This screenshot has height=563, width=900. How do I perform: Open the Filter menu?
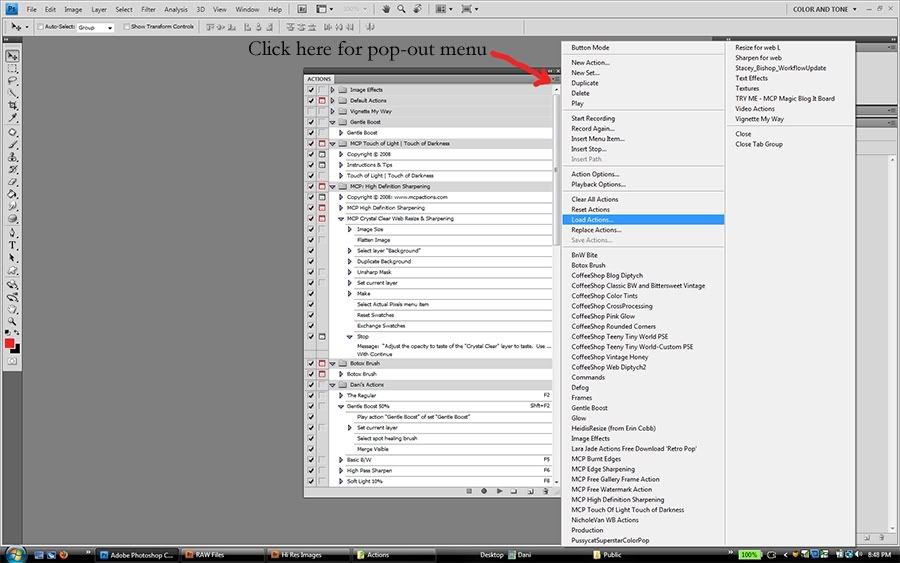point(148,9)
